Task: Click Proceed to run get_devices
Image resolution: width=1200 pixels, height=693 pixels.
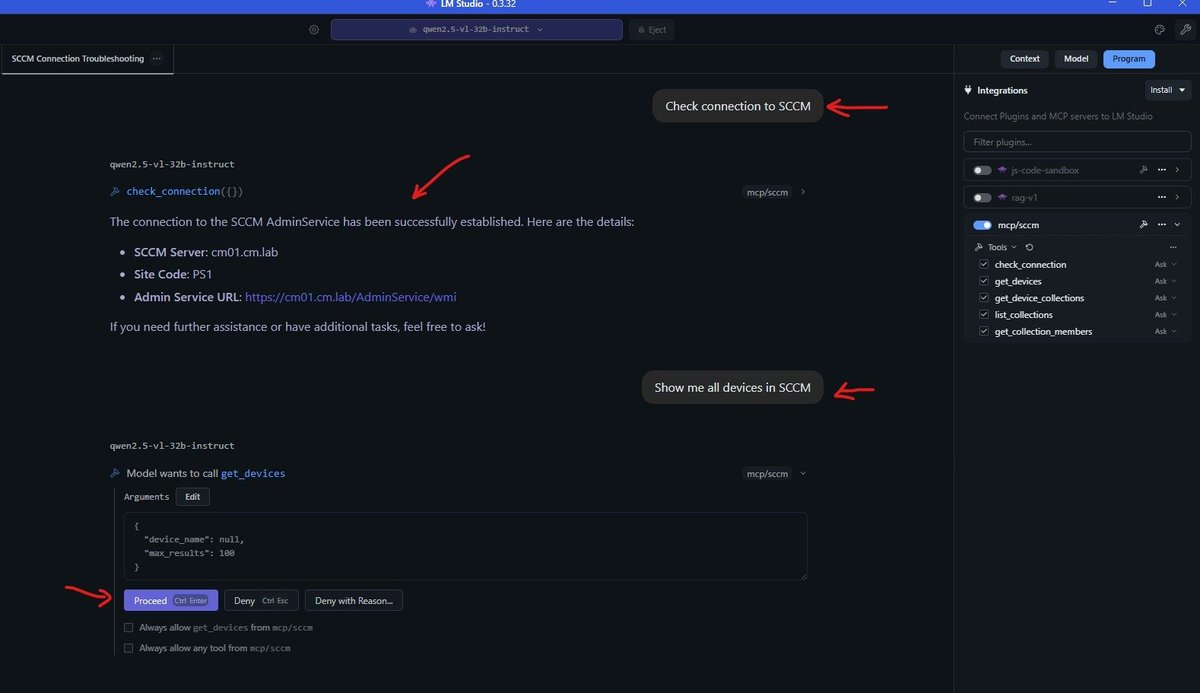Action: [171, 601]
